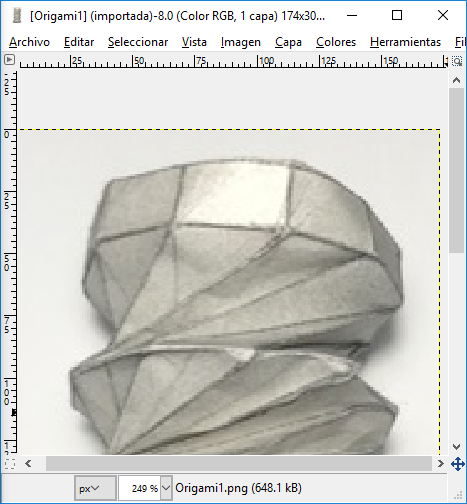
Task: Open the px units dropdown
Action: tap(95, 488)
